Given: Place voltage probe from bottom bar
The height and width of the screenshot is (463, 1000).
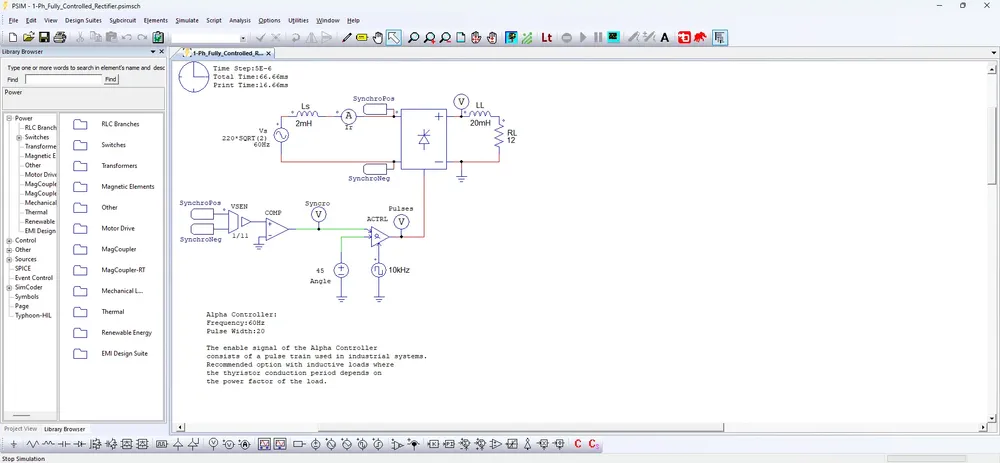Looking at the screenshot, I should (214, 444).
